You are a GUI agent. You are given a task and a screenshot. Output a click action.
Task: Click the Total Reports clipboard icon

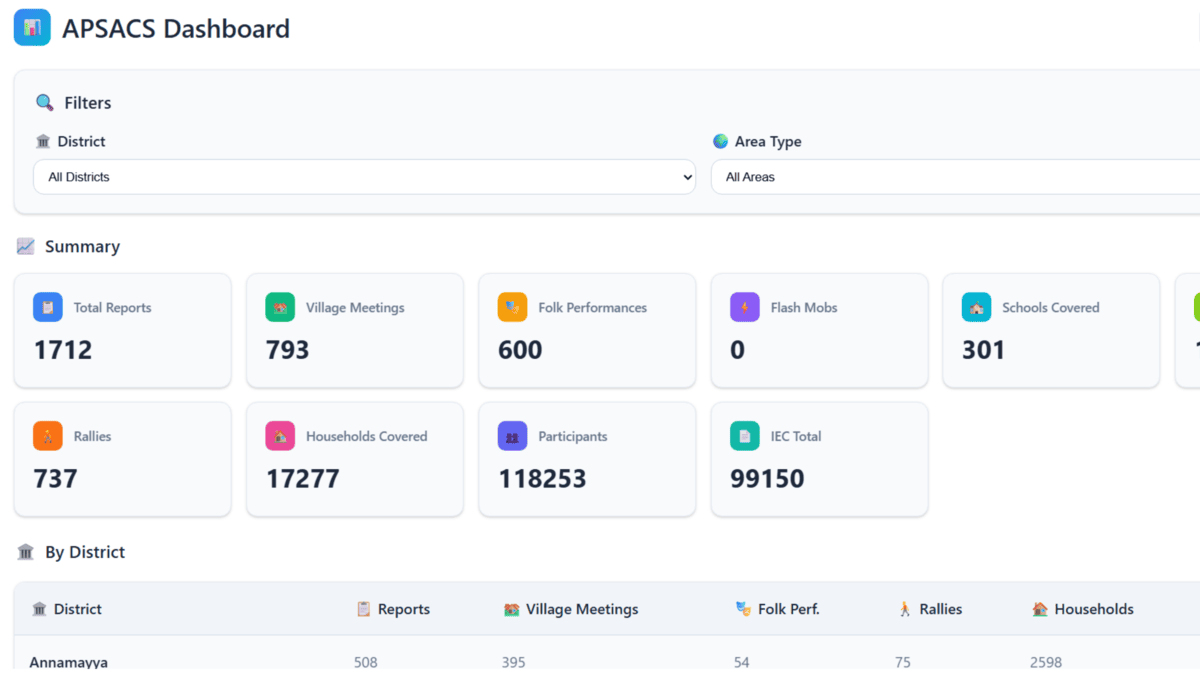tap(48, 307)
